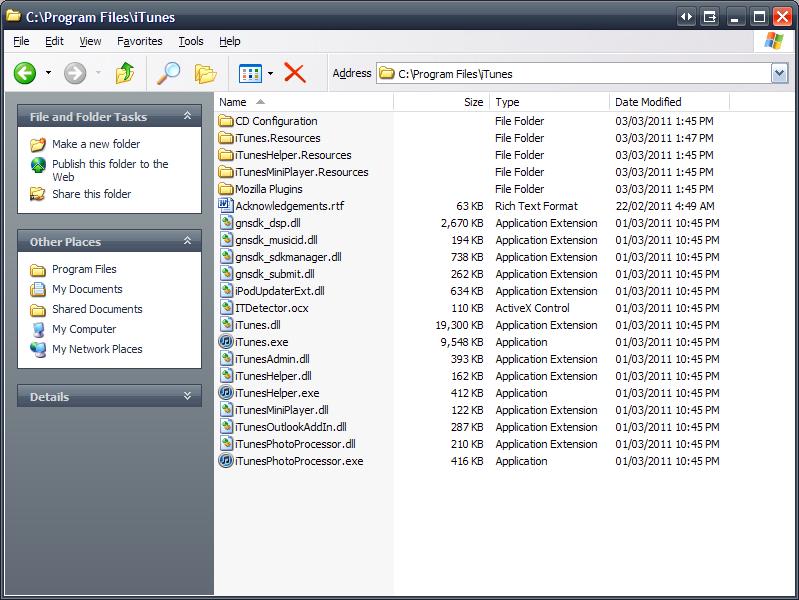Open the Back button history dropdown arrow
The height and width of the screenshot is (600, 799).
tap(48, 73)
